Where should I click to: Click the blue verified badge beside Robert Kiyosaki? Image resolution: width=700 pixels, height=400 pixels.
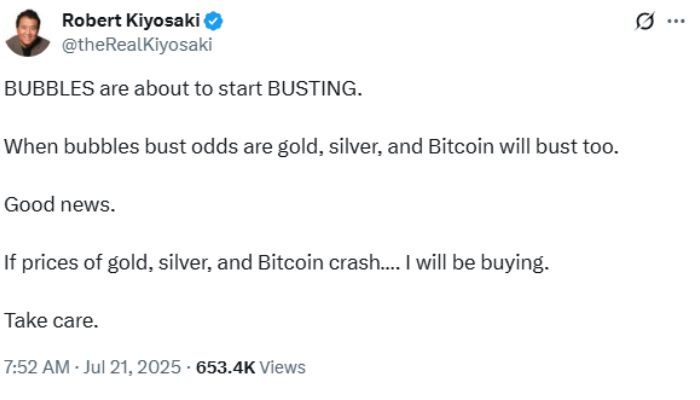[x=214, y=21]
